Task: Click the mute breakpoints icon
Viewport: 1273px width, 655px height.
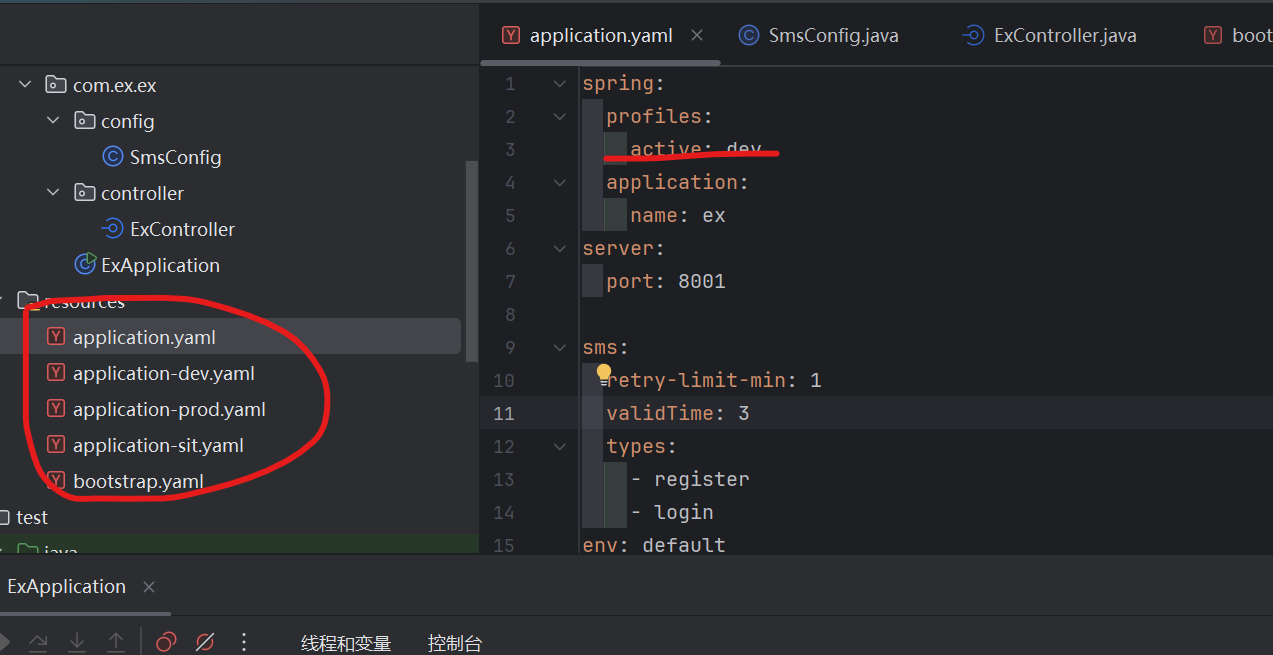Action: point(204,641)
